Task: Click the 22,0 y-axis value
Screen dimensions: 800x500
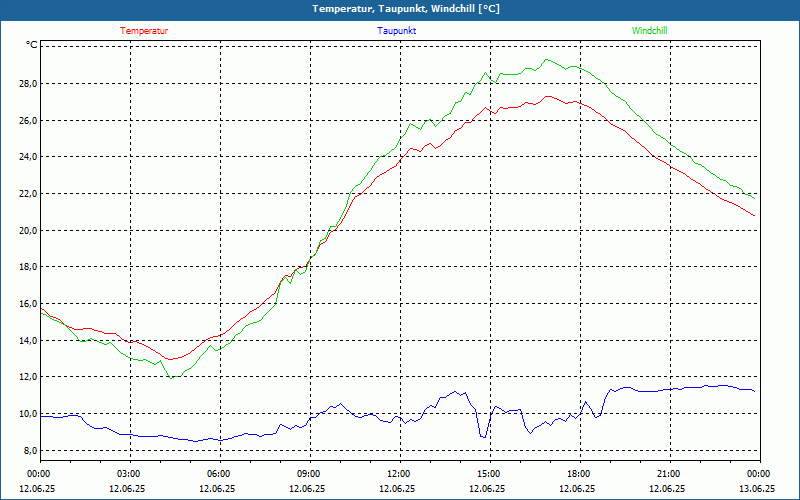Action: (x=28, y=194)
